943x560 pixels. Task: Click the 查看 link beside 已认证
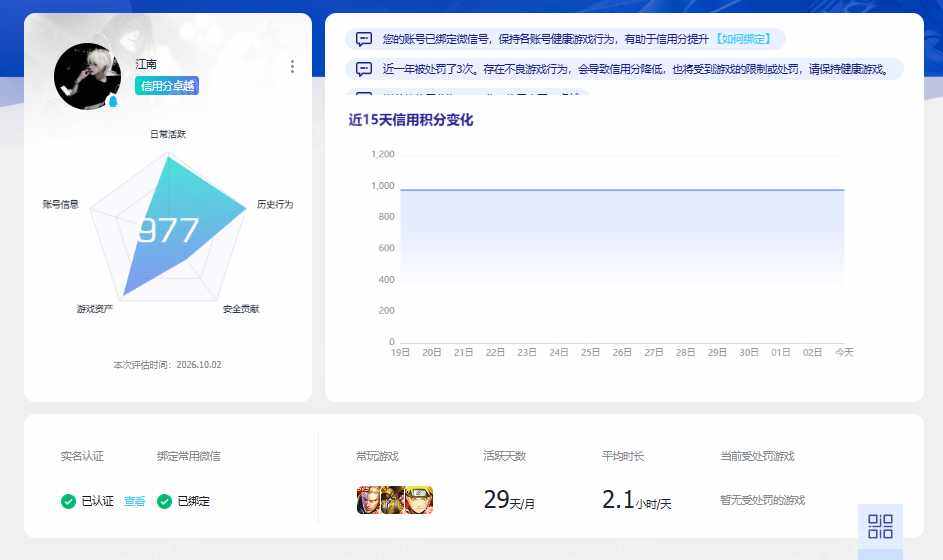click(135, 501)
